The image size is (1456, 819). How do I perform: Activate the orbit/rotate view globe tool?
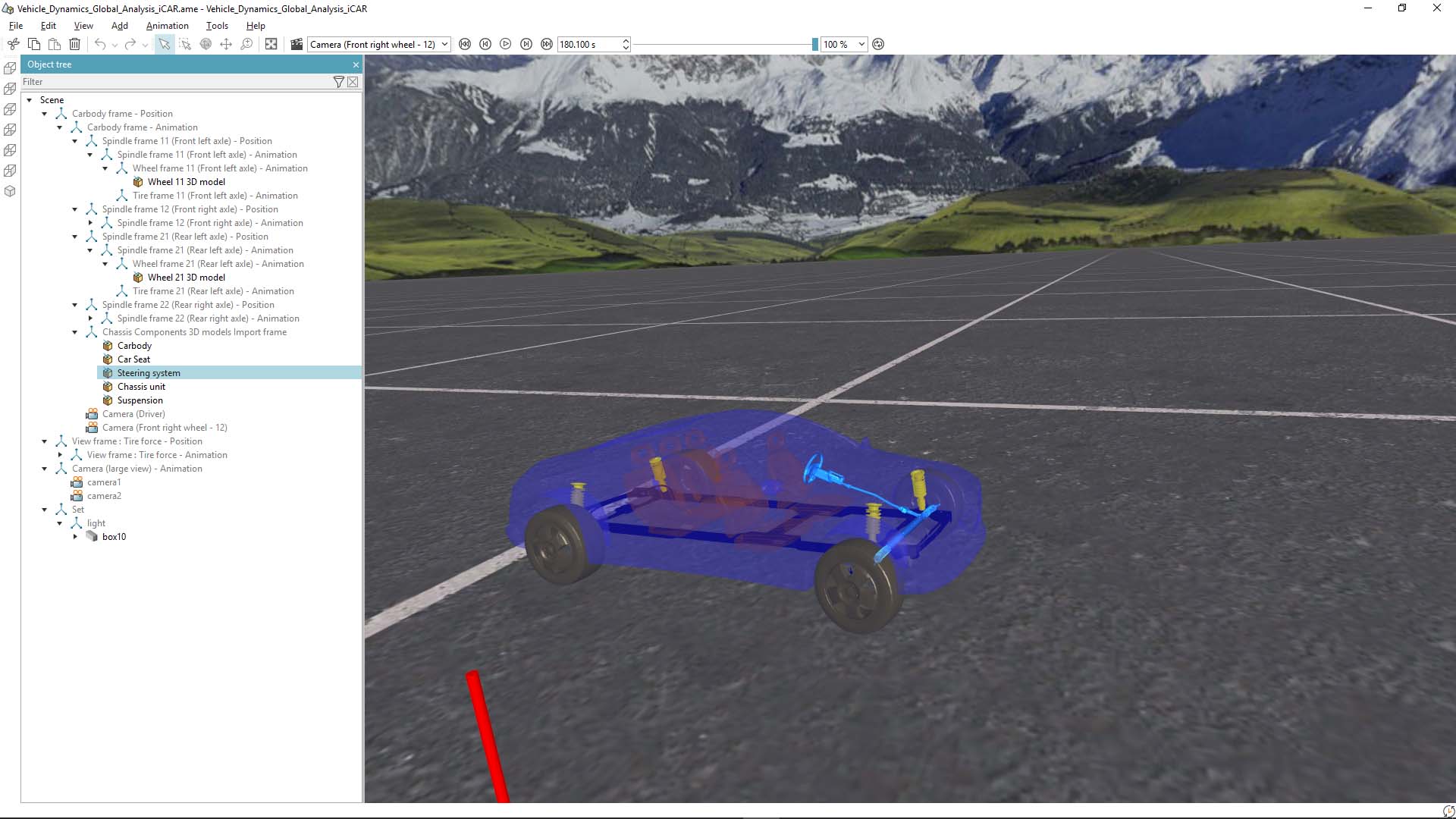[x=205, y=44]
